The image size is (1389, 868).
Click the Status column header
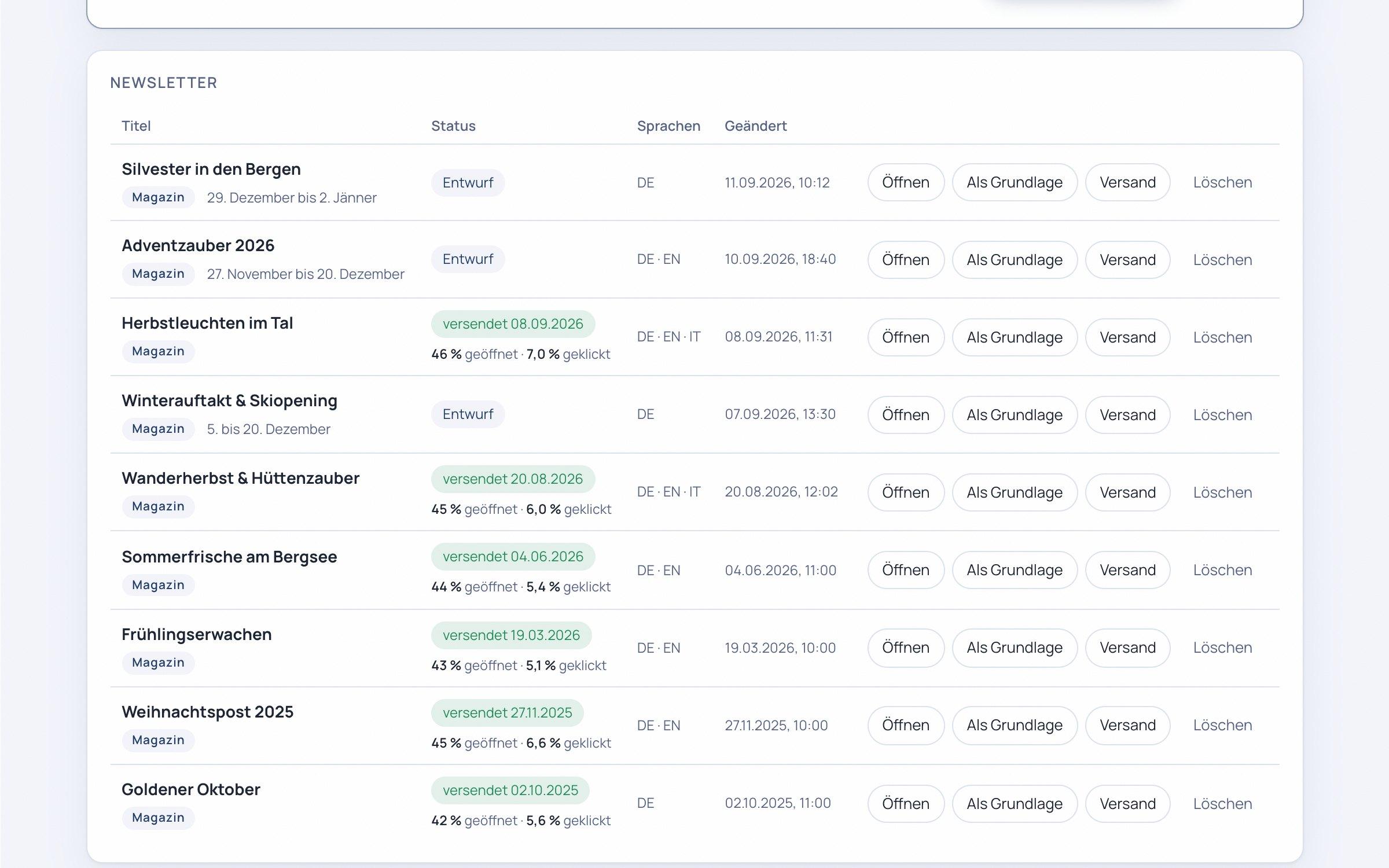(x=453, y=126)
